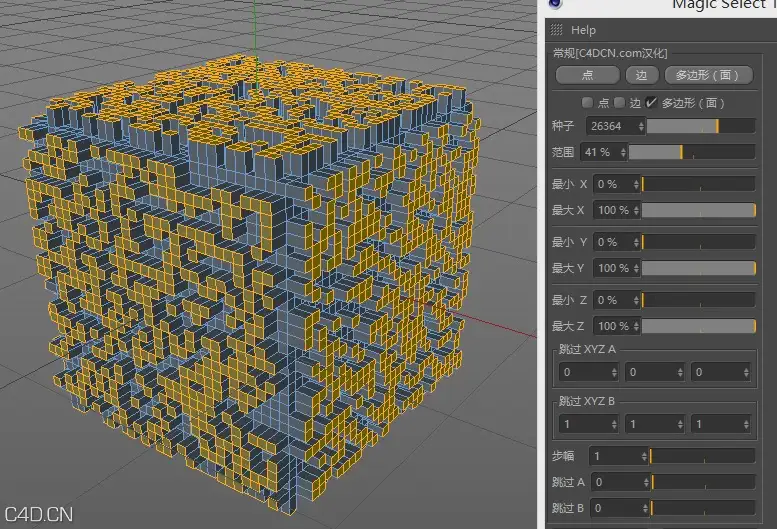Click the 最小 X slider
777x529 pixels.
pos(699,184)
